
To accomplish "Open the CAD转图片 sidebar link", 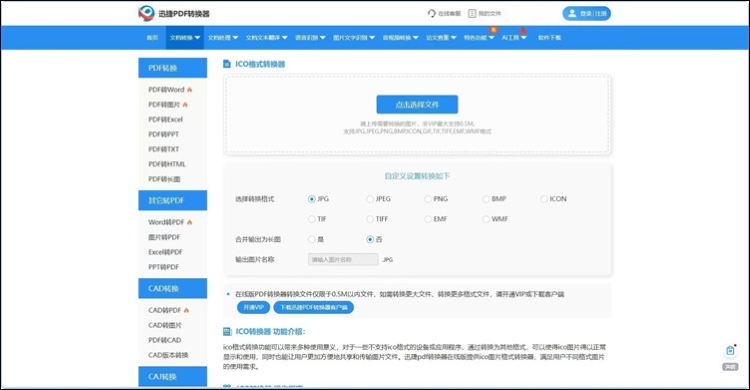I will coord(165,325).
